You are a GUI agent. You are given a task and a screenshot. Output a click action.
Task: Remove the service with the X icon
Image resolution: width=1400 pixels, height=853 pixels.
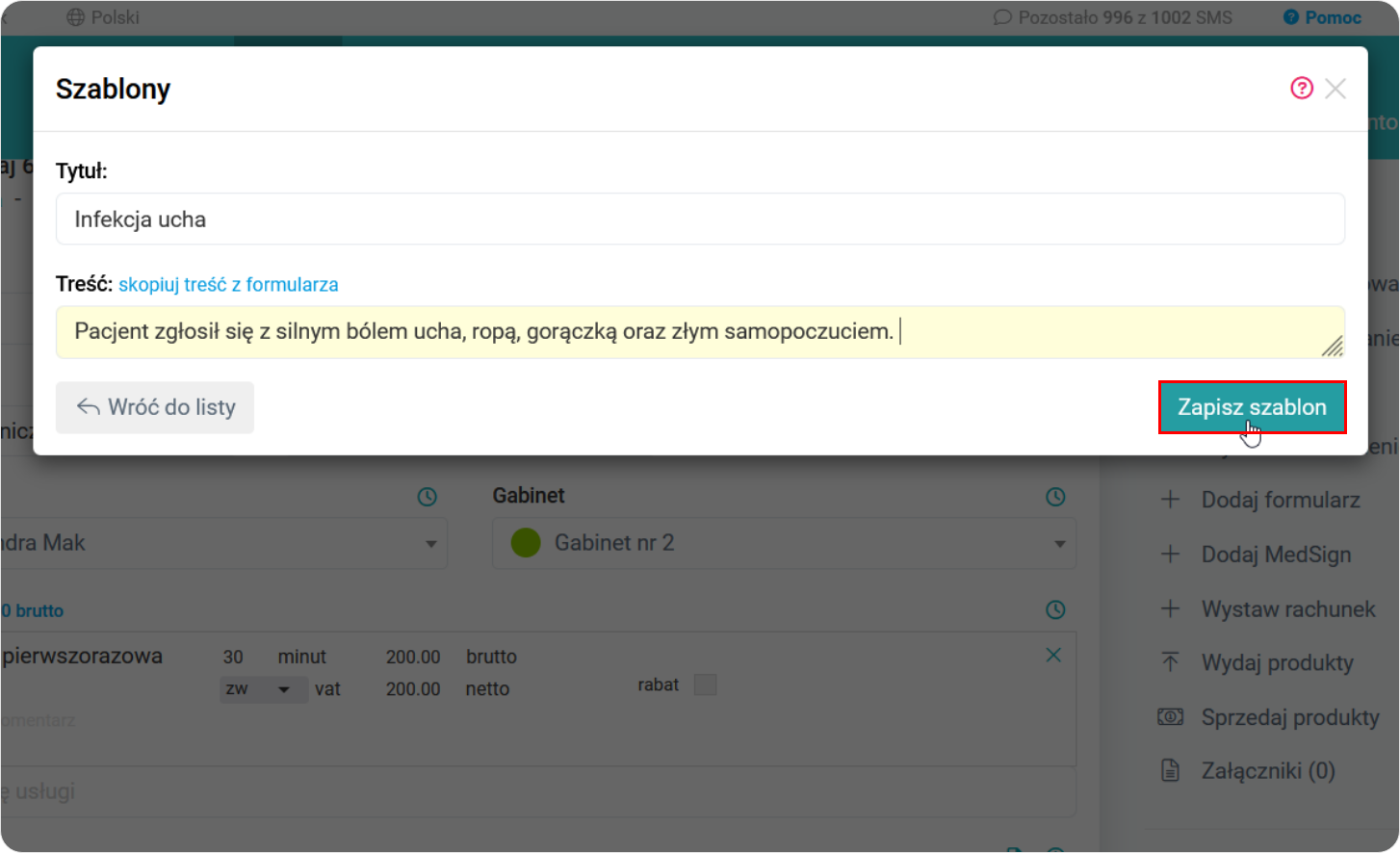1053,656
